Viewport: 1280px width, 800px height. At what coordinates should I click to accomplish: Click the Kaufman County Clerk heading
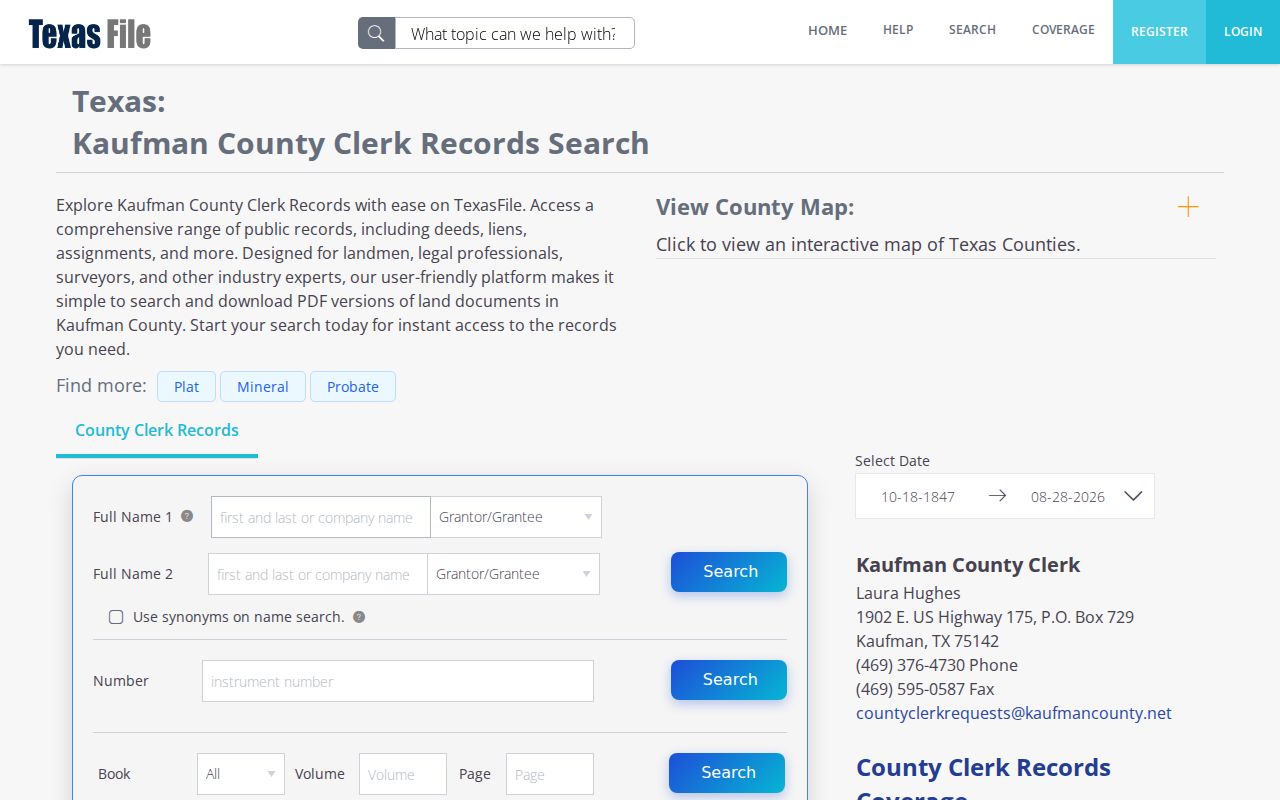tap(968, 565)
